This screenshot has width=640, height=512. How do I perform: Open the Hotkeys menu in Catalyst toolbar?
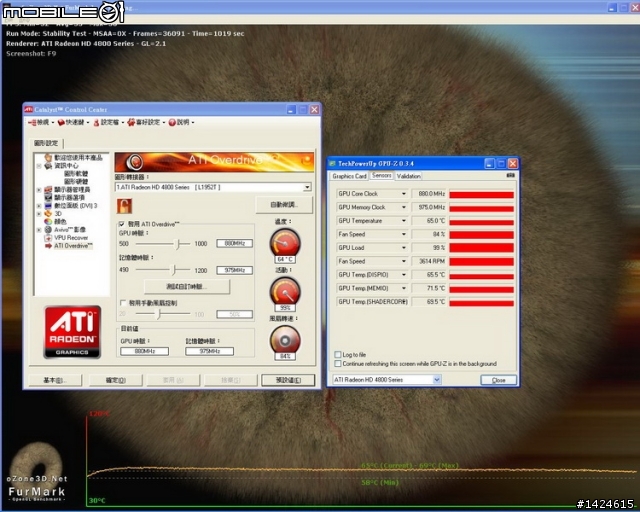[73, 122]
